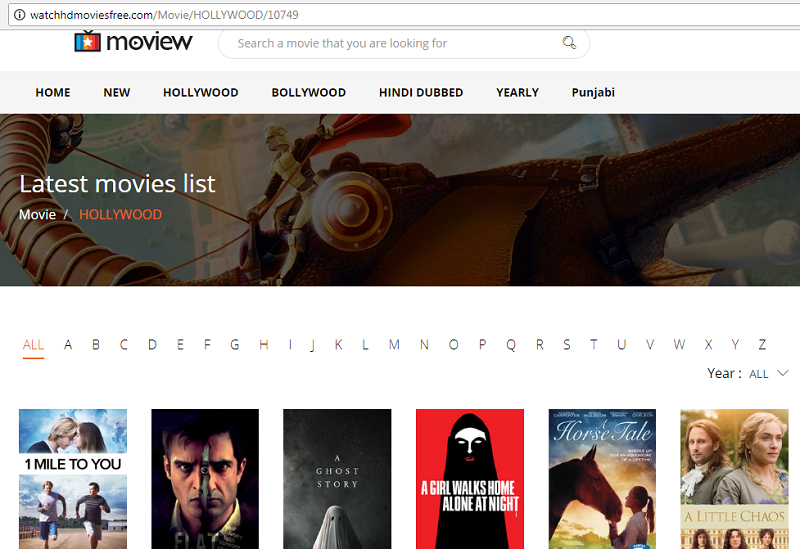Image resolution: width=800 pixels, height=549 pixels.
Task: Click the site info icon in address bar
Action: (19, 15)
